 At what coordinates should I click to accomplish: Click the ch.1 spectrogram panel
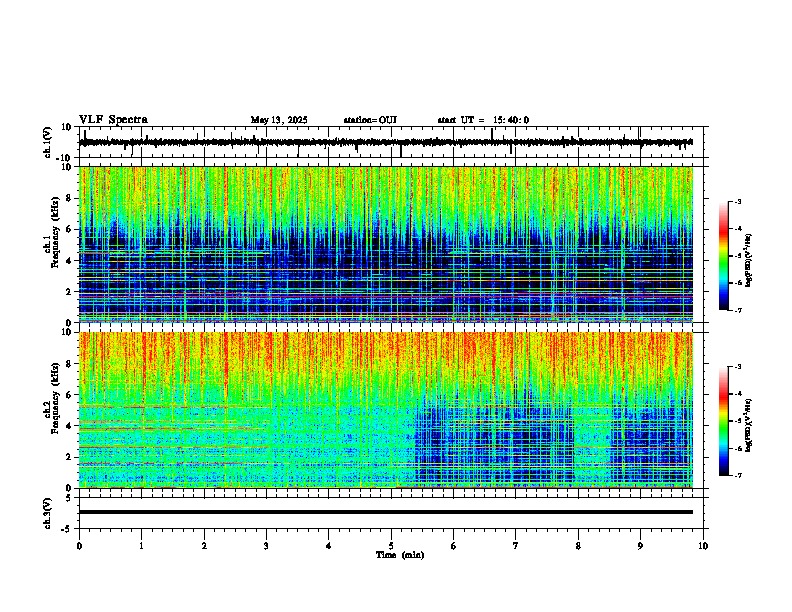(x=386, y=244)
